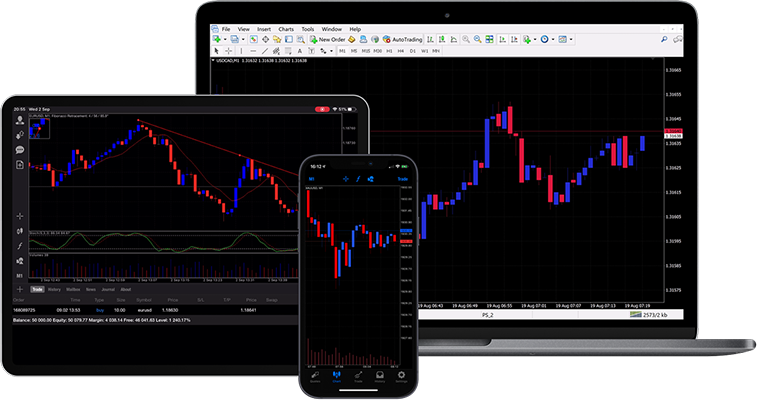This screenshot has width=757, height=400.
Task: Open the History tab on tablet
Action: [54, 290]
